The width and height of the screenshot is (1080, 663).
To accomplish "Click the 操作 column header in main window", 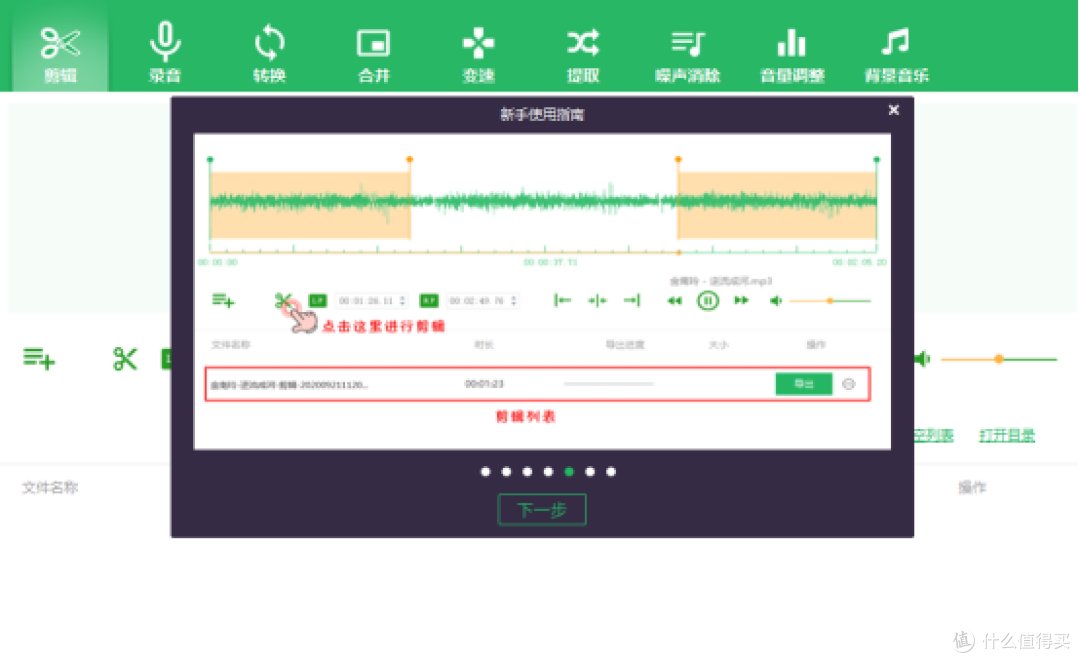I will [x=972, y=487].
